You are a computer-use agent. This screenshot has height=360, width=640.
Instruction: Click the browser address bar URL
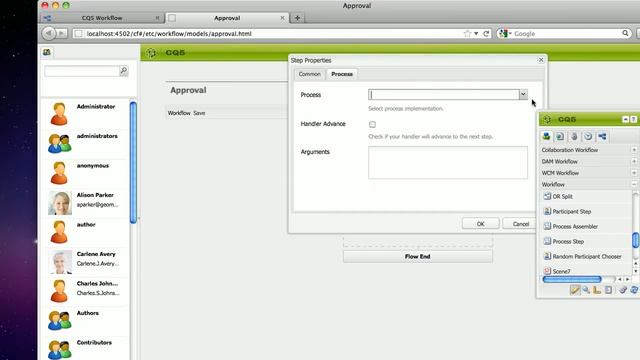[169, 33]
